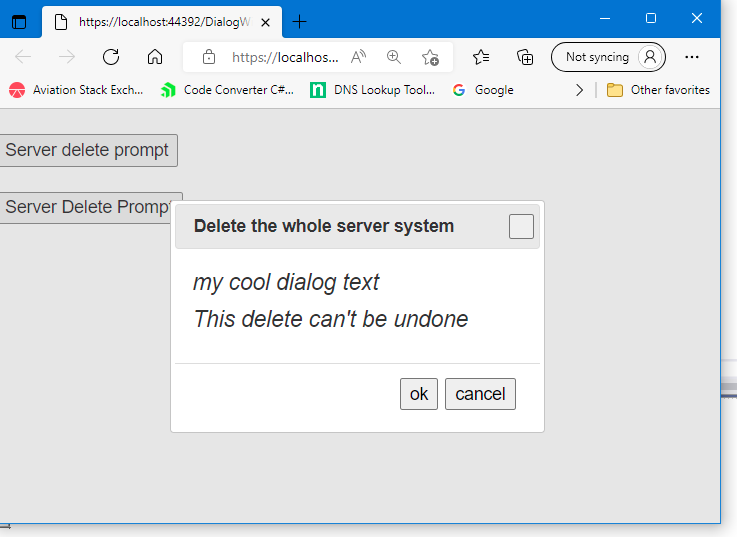The width and height of the screenshot is (737, 537).
Task: Open the tab actions menu icon
Action: (x=19, y=22)
